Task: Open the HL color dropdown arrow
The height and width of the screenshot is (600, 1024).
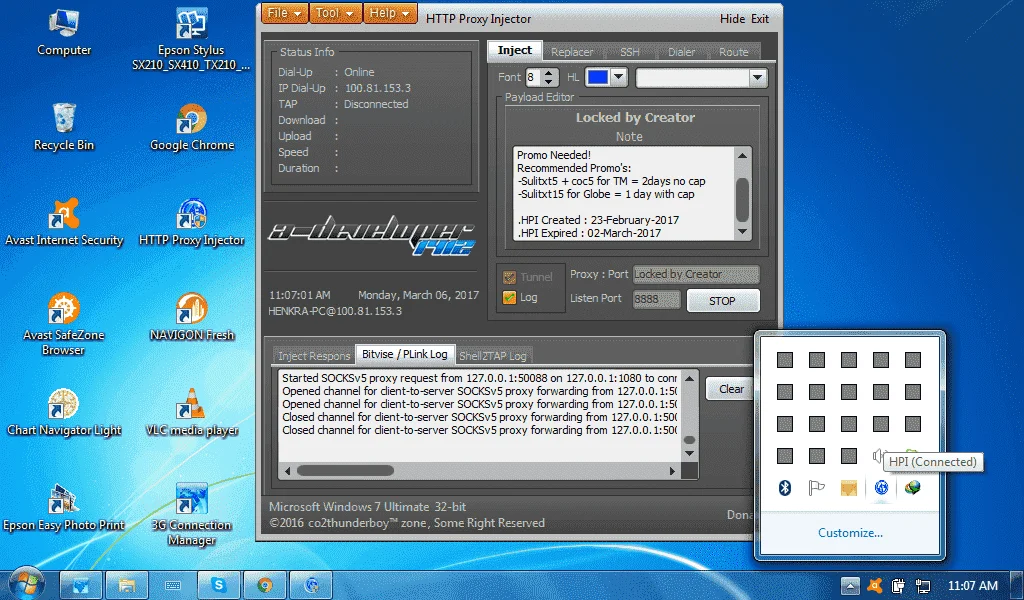Action: click(618, 77)
